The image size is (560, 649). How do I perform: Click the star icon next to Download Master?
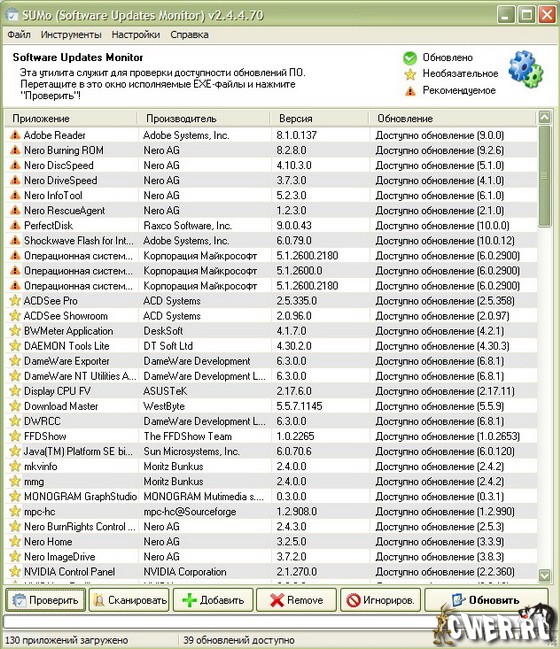tap(15, 406)
